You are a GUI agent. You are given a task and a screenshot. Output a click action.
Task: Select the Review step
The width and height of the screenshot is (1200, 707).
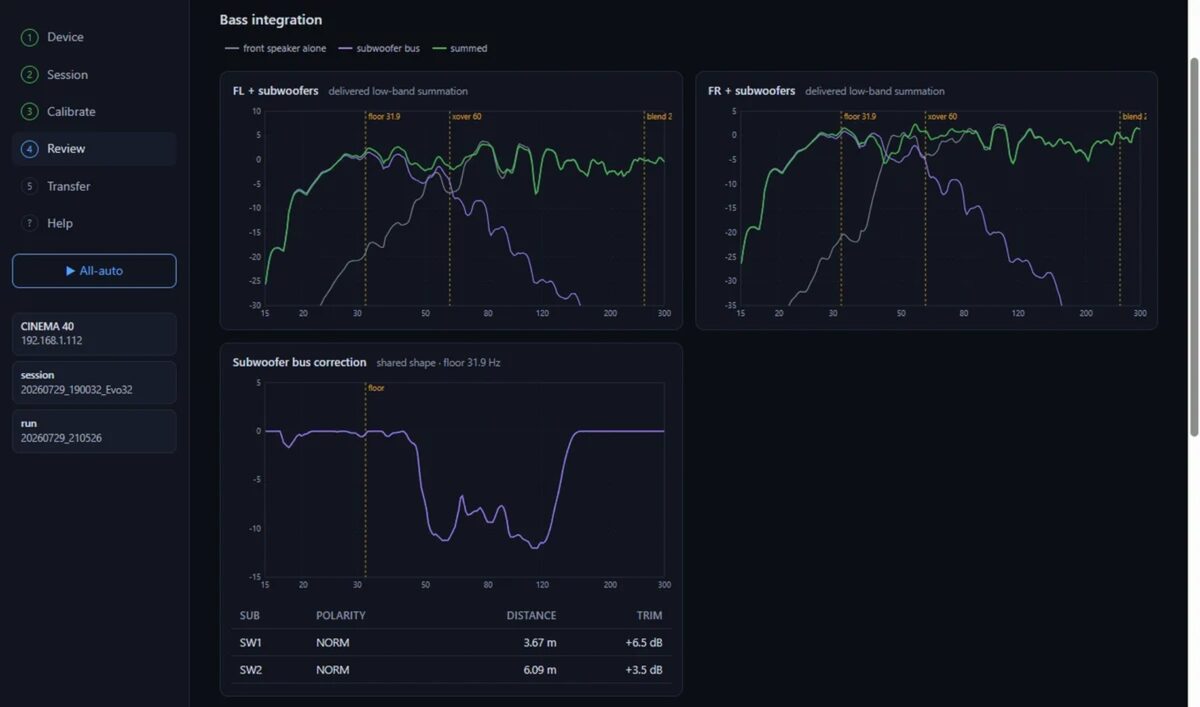(94, 149)
